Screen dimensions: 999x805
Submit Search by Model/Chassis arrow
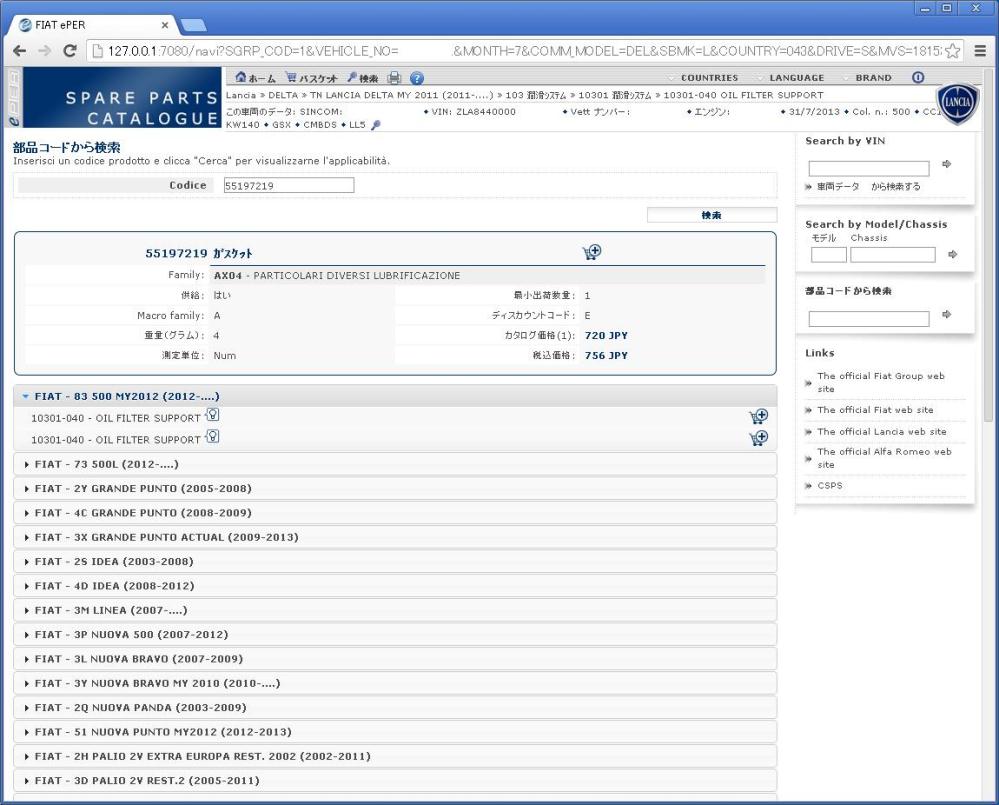pos(952,254)
